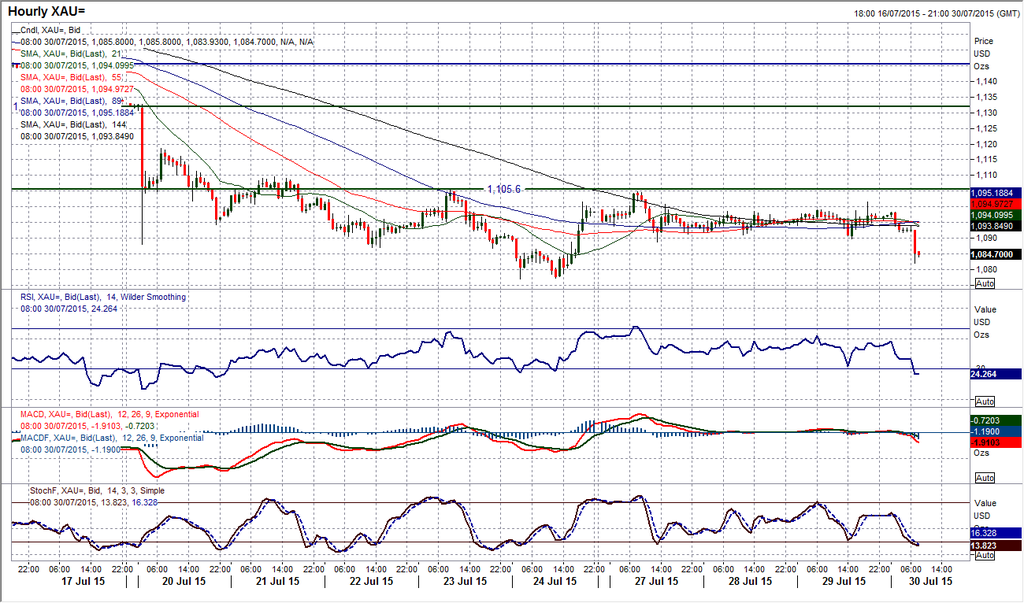Click the Auto button in the MACD panel

984,478
